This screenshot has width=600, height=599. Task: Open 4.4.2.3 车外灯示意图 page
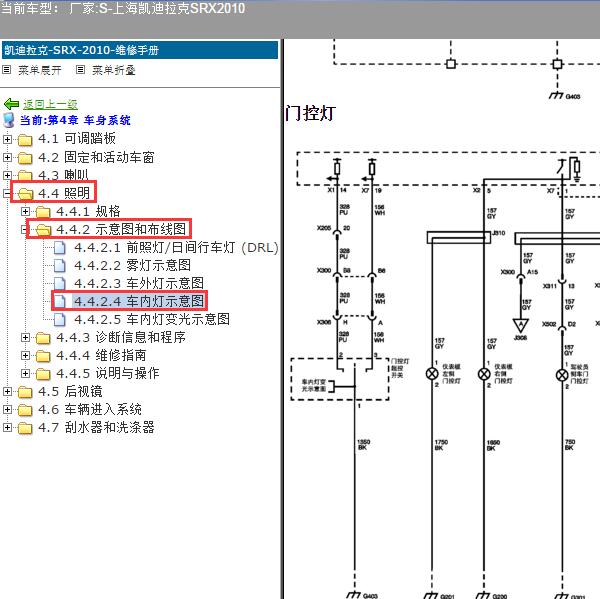coord(139,283)
